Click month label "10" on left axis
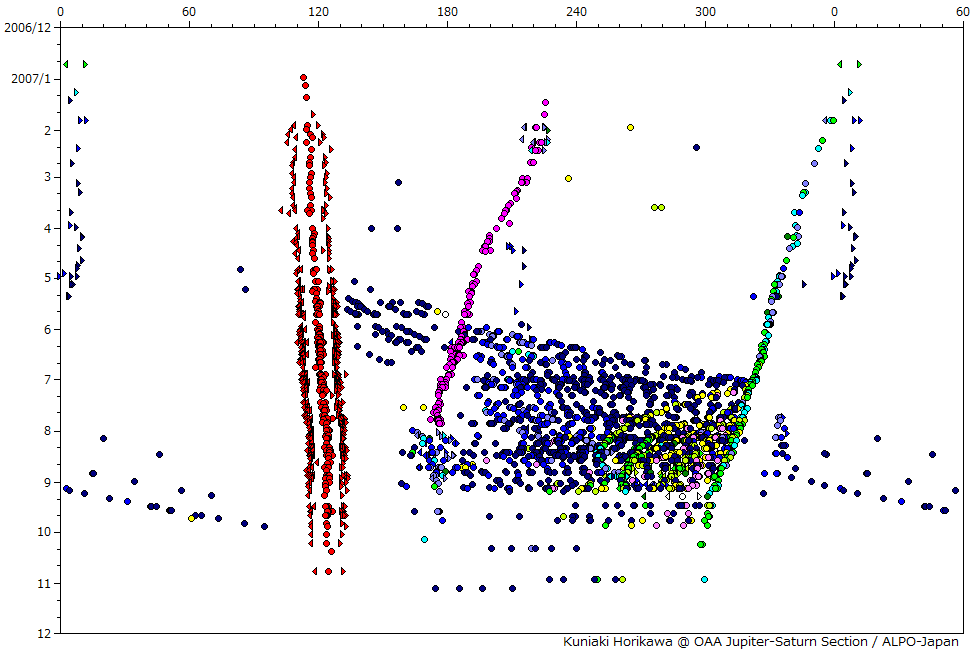Screen dimensions: 980x650 (44, 532)
